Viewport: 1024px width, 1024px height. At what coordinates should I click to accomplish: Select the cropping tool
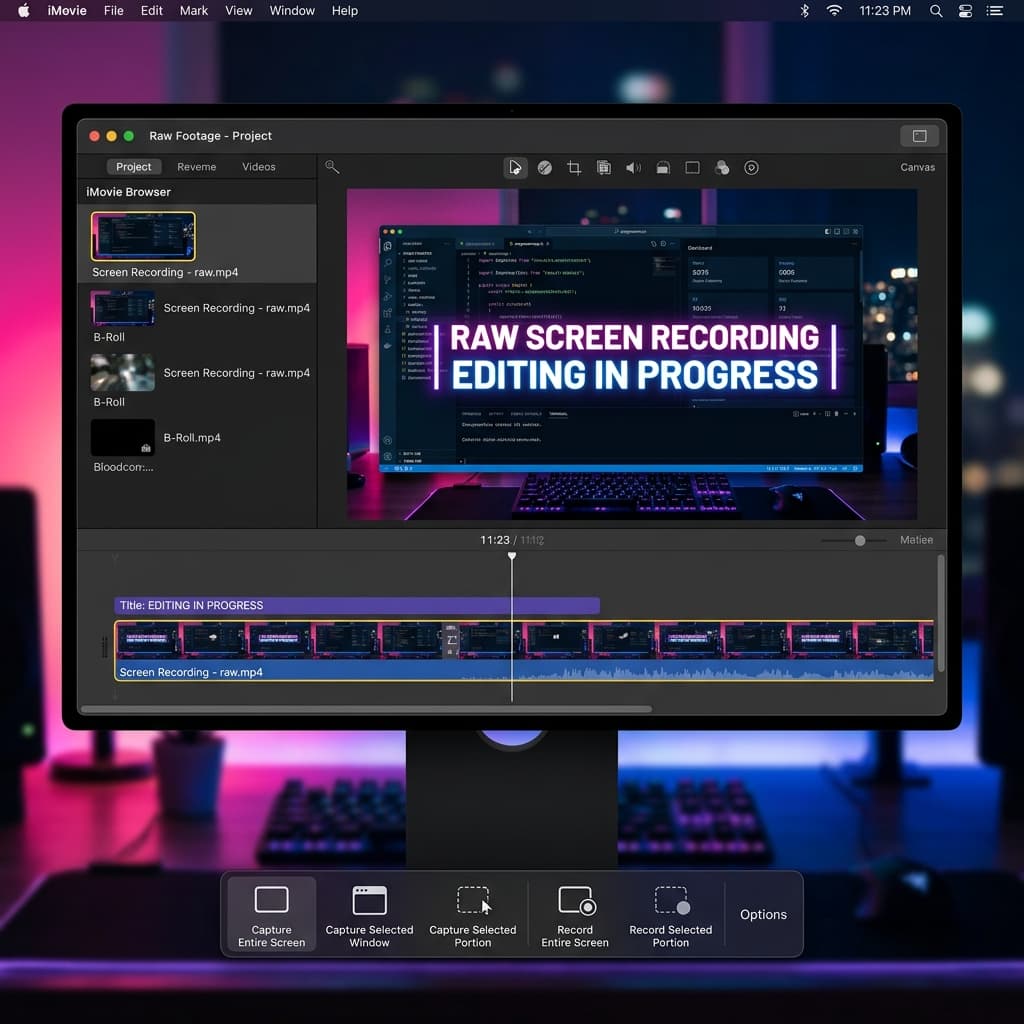click(x=574, y=167)
